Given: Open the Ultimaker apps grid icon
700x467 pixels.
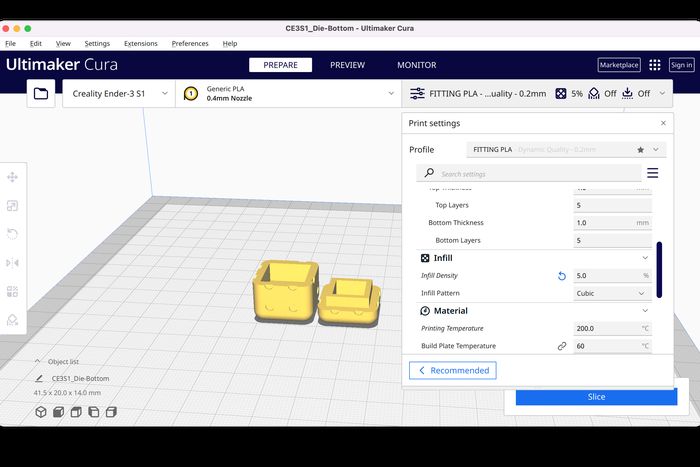Looking at the screenshot, I should (655, 65).
